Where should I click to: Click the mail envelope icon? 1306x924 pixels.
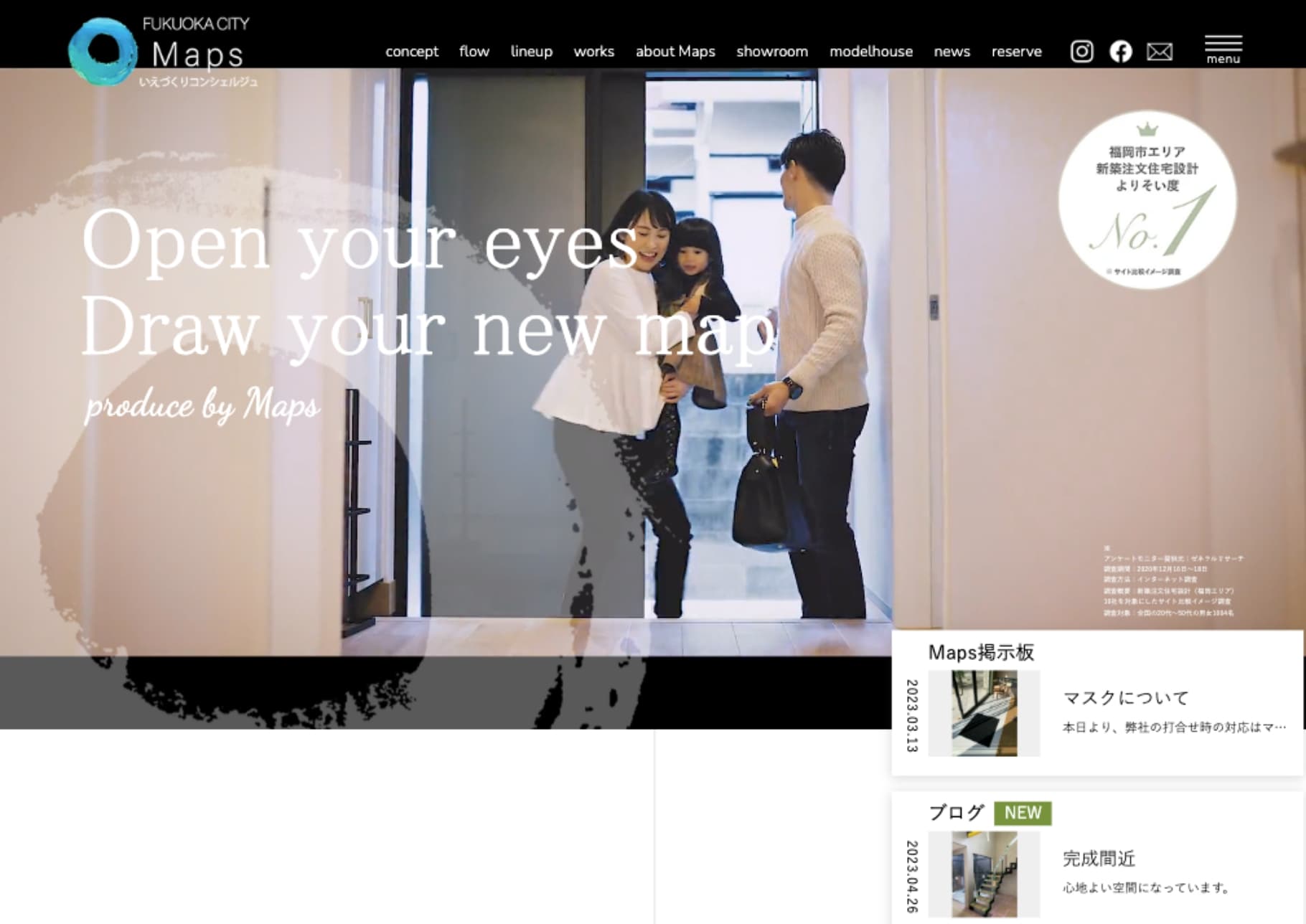(x=1159, y=52)
